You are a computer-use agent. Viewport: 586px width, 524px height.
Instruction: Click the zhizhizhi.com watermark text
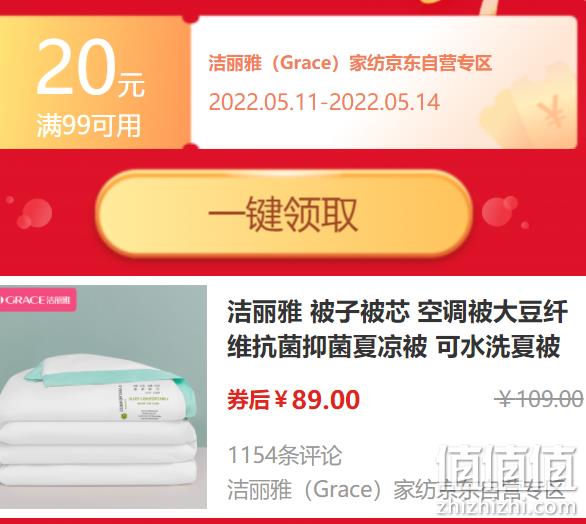pos(506,508)
